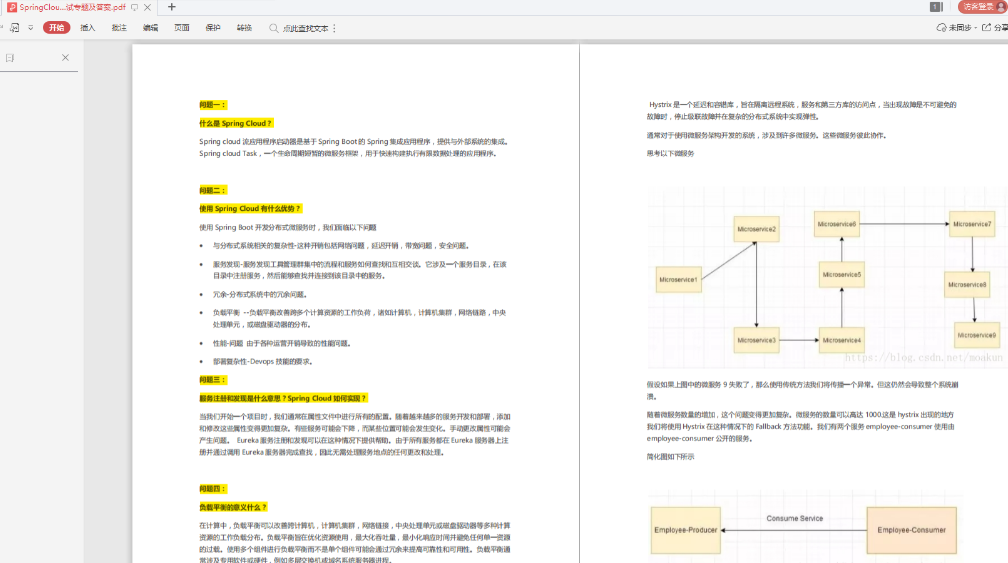This screenshot has width=1008, height=563.
Task: Switch to the 开始 ribbon tab
Action: [x=57, y=28]
